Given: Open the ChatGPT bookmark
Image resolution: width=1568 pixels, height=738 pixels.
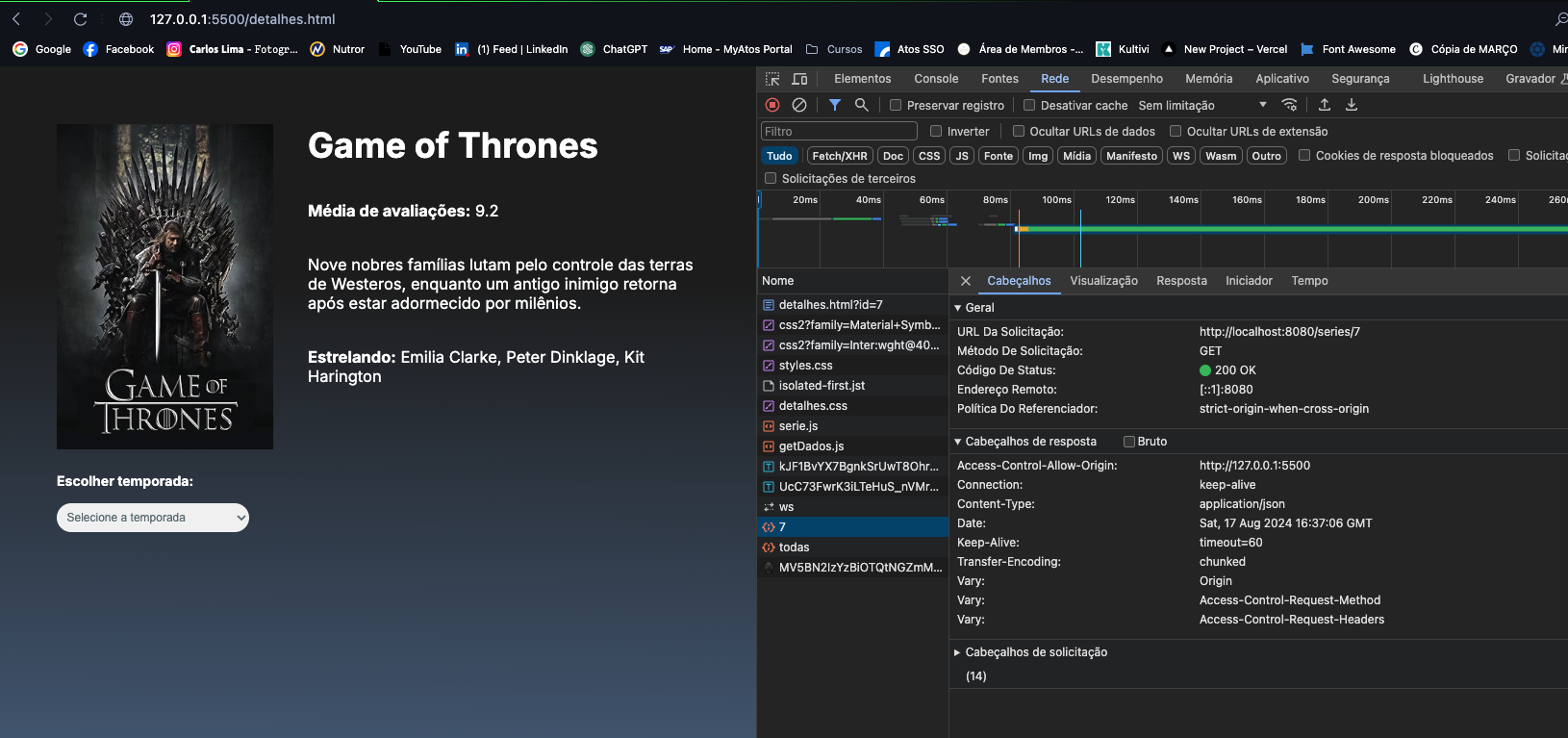Looking at the screenshot, I should (614, 49).
